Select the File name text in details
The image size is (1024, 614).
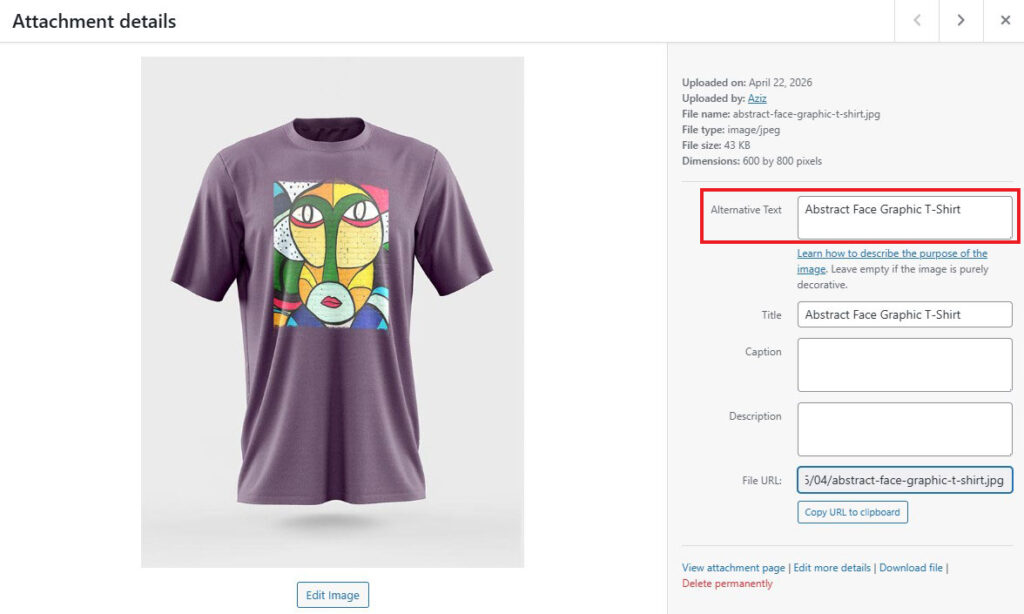(780, 114)
